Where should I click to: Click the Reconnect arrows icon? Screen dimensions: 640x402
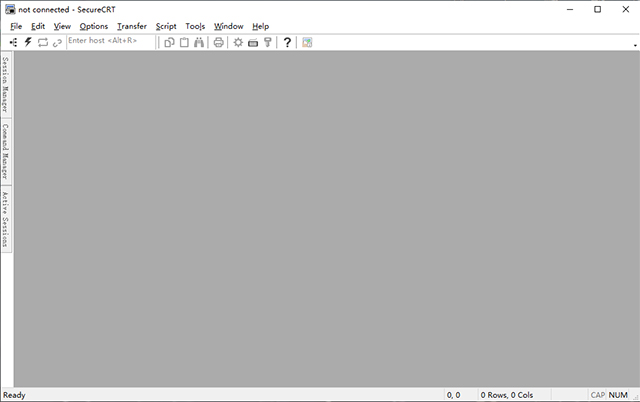pyautogui.click(x=43, y=42)
